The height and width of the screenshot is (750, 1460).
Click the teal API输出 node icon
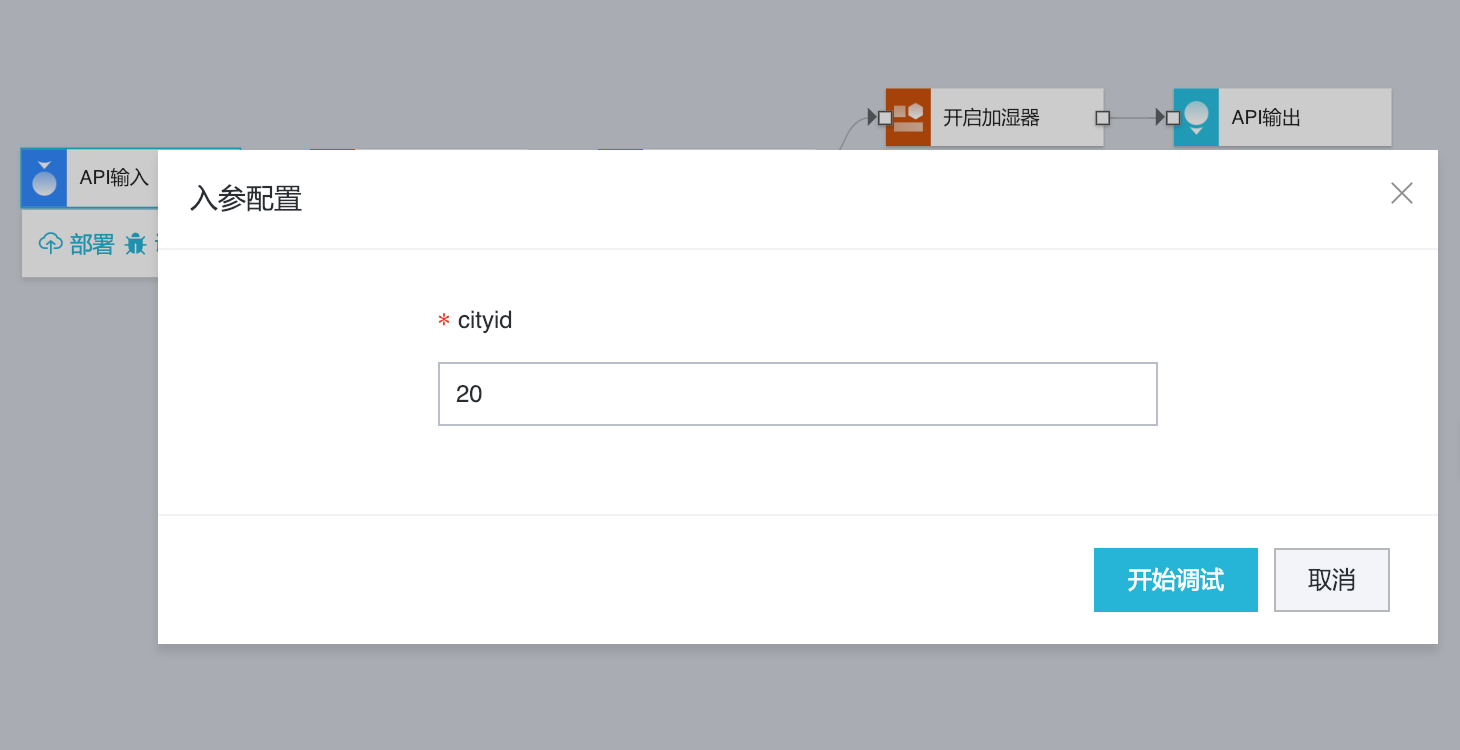pos(1196,118)
